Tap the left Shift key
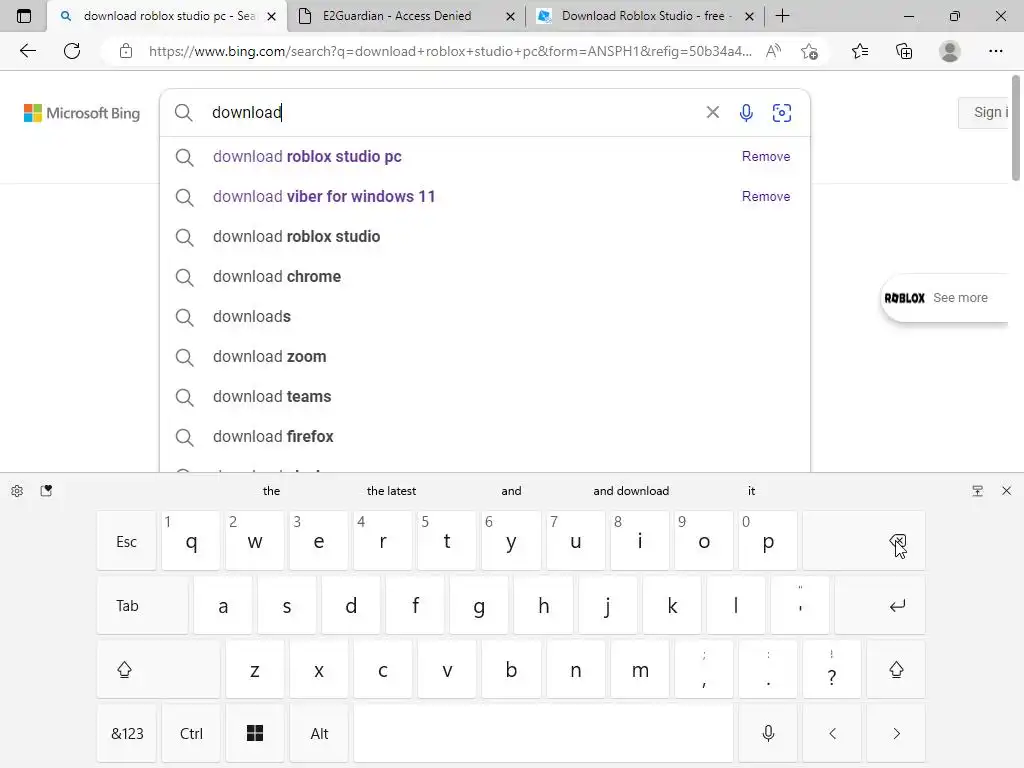The image size is (1024, 768). pyautogui.click(x=158, y=669)
